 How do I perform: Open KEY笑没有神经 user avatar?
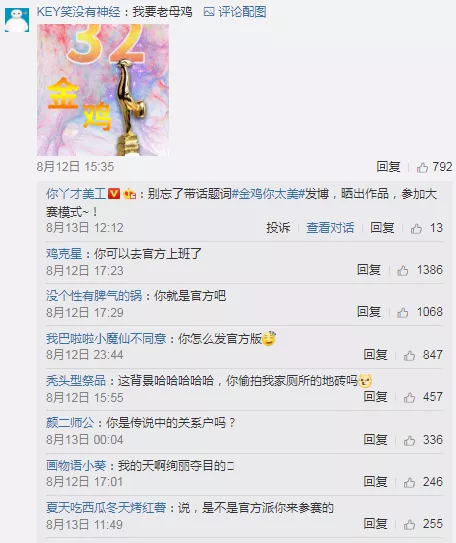point(17,20)
